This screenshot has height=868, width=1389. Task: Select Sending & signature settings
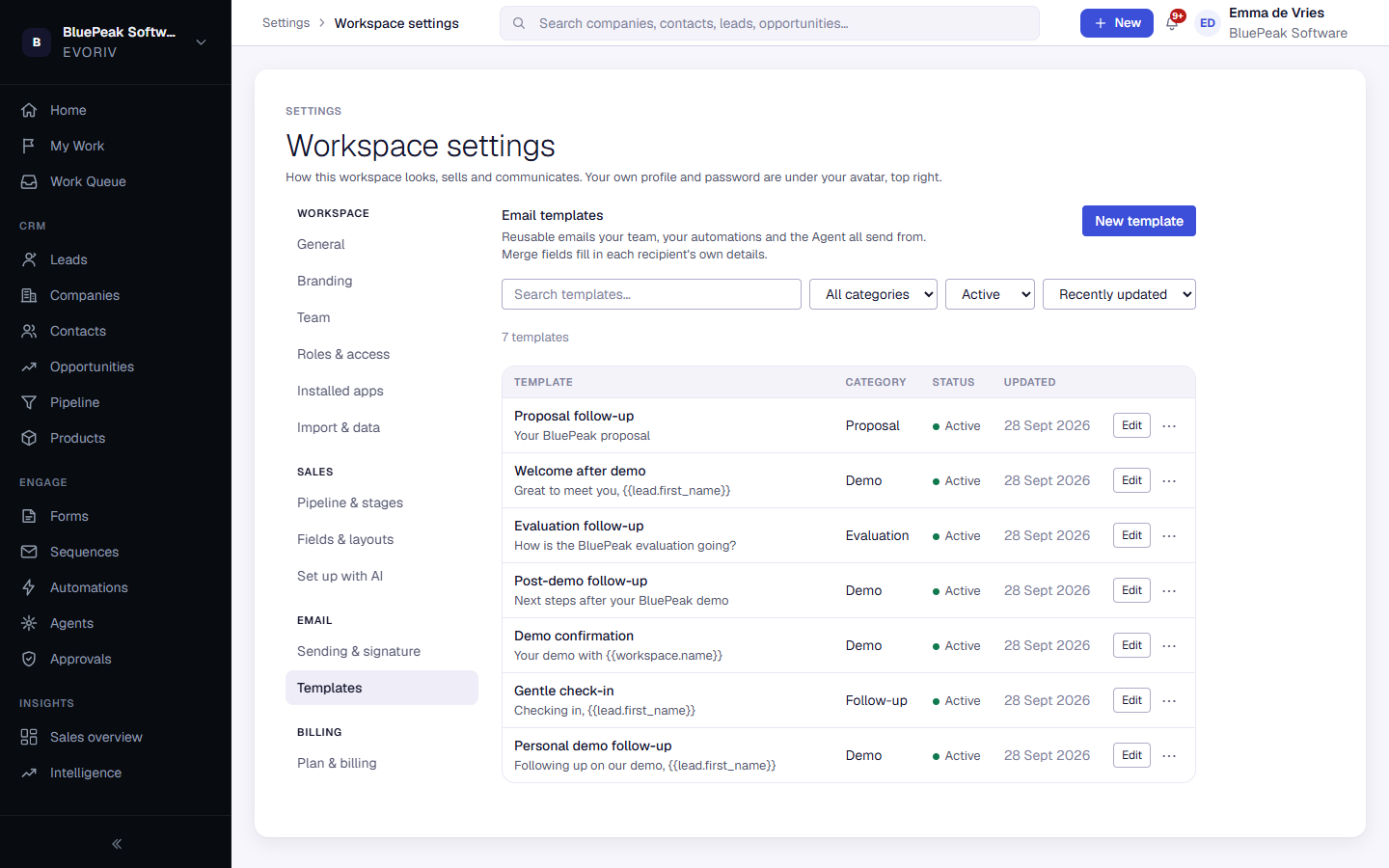click(x=382, y=651)
